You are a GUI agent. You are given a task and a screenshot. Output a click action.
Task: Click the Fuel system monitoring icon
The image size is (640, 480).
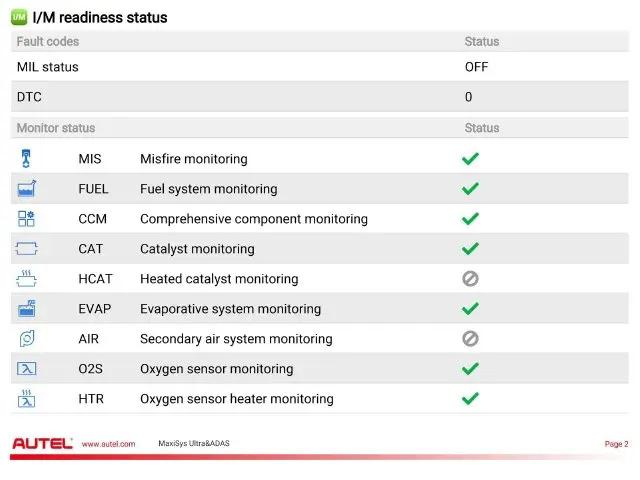pyautogui.click(x=27, y=189)
